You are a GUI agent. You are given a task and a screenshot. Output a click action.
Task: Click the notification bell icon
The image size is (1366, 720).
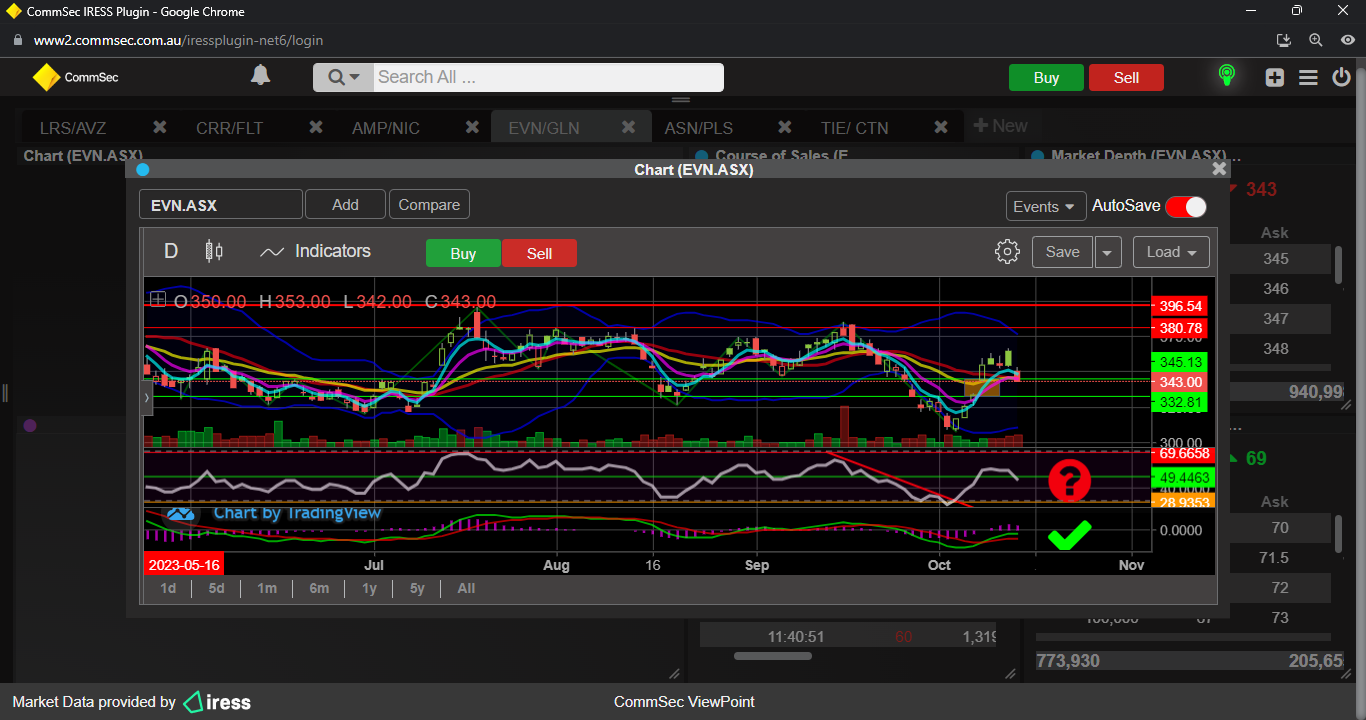pos(260,76)
